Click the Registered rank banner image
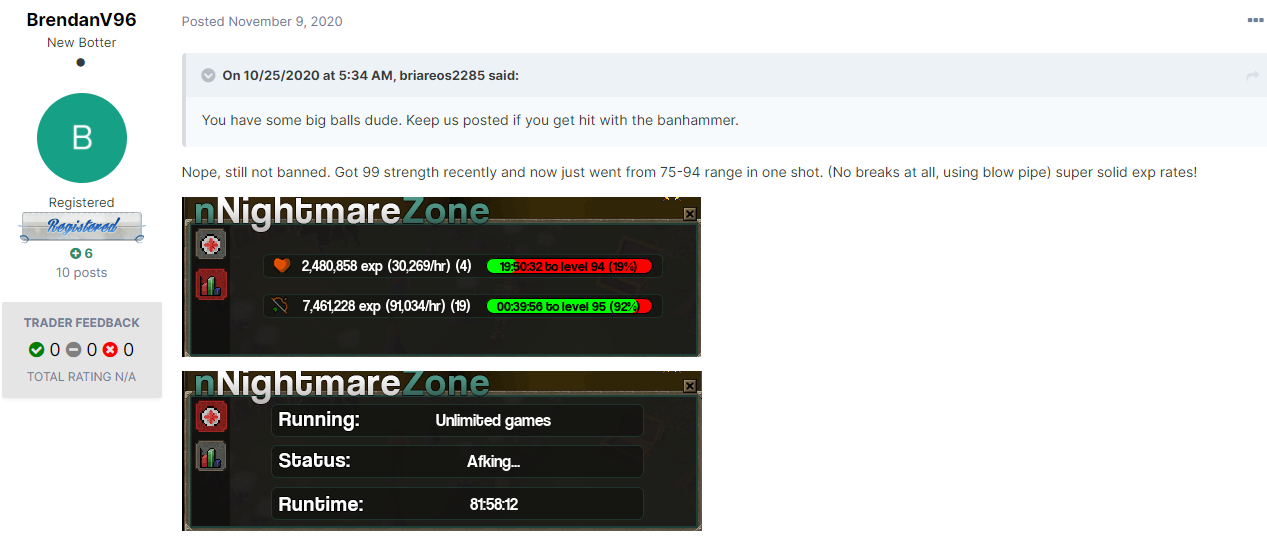 click(x=82, y=227)
